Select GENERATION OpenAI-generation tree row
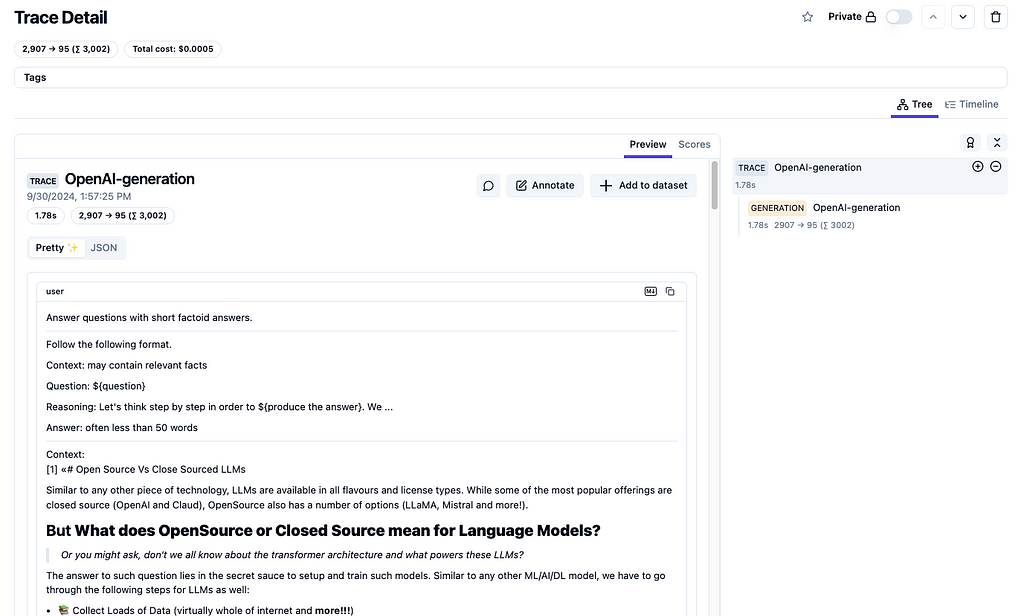Screen dimensions: 1024x616 875,216
